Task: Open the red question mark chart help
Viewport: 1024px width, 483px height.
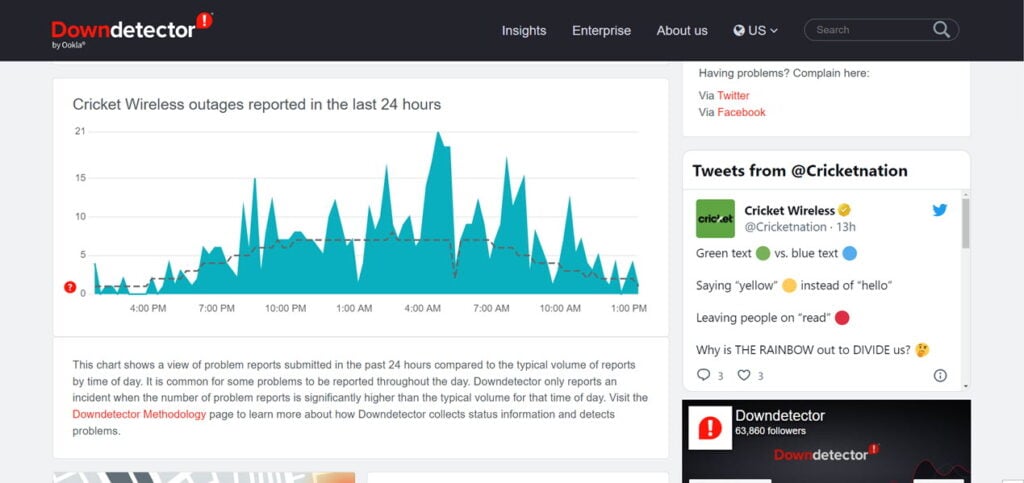Action: [x=70, y=287]
